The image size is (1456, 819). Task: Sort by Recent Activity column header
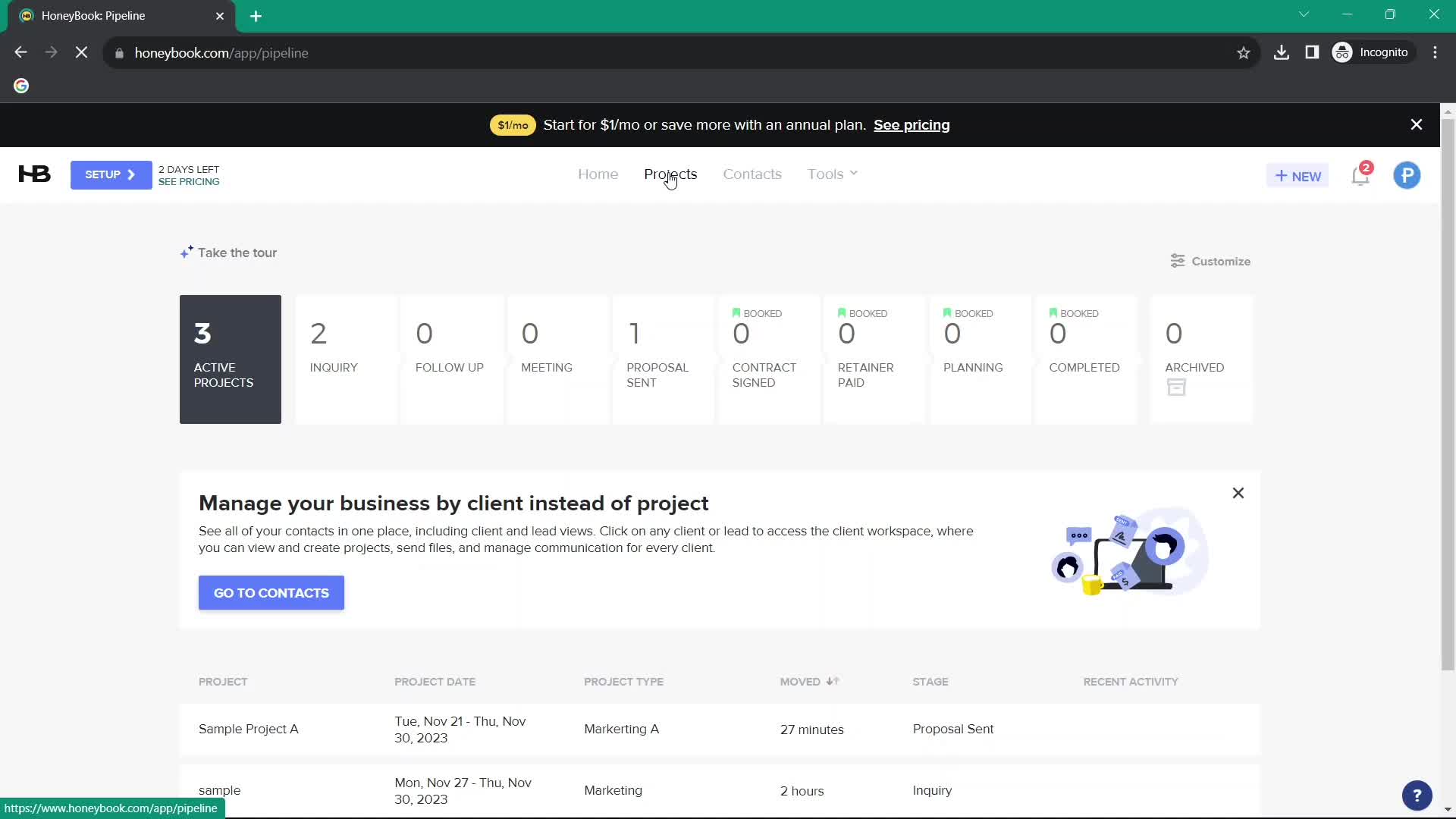click(x=1131, y=682)
